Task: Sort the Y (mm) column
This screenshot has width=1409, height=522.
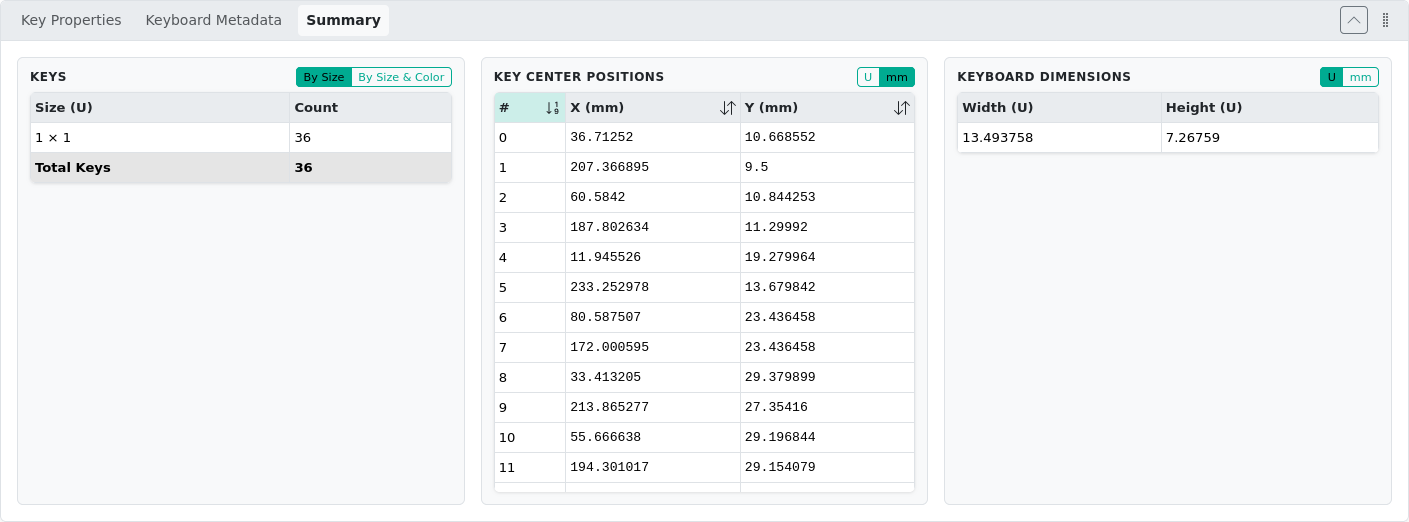Action: (x=901, y=108)
